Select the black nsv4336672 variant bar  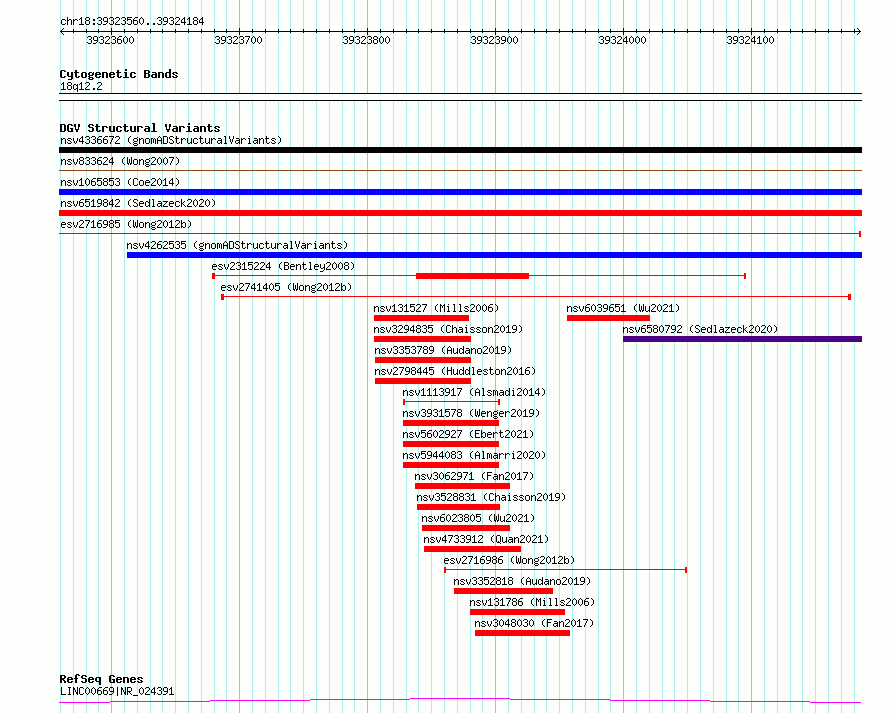pyautogui.click(x=460, y=150)
